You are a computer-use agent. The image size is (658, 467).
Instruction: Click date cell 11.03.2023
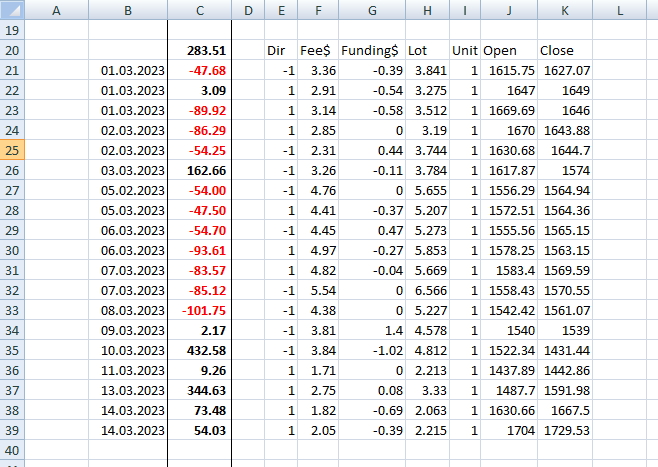128,370
